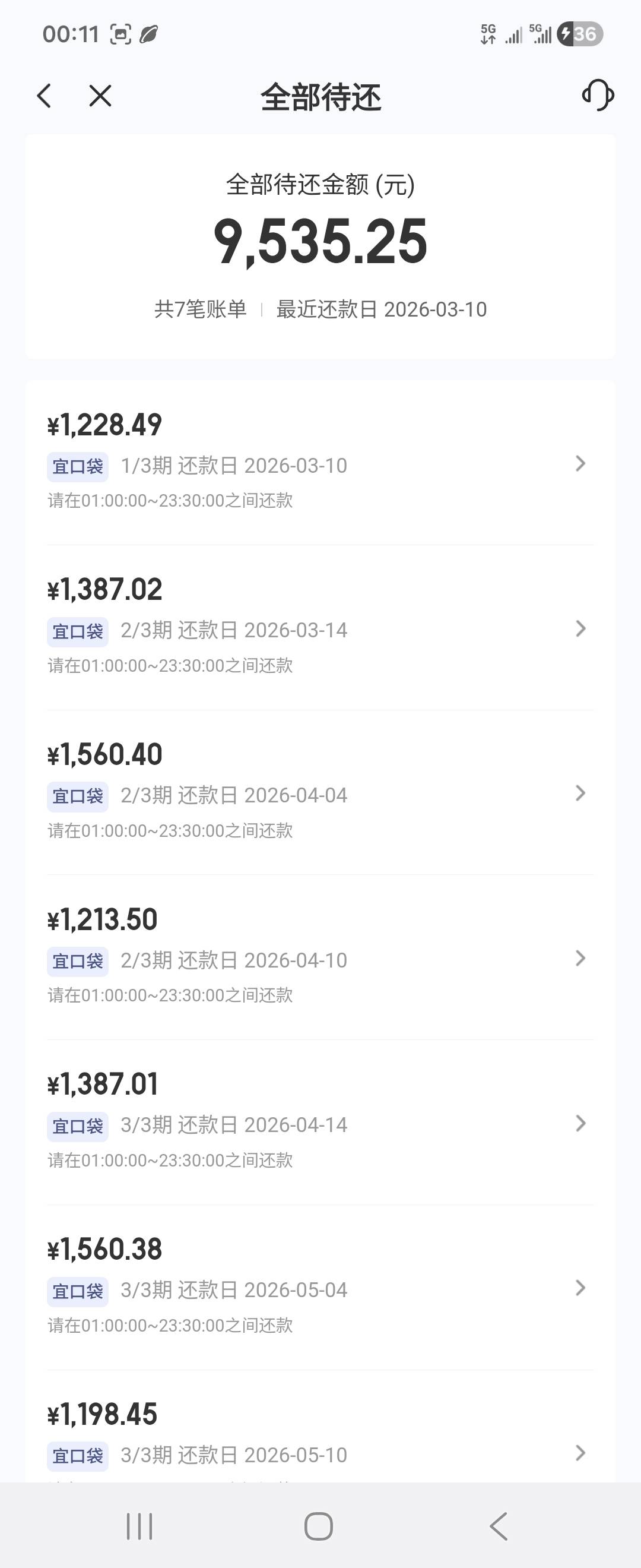The image size is (641, 1568).
Task: Close the page with X icon
Action: 100,96
